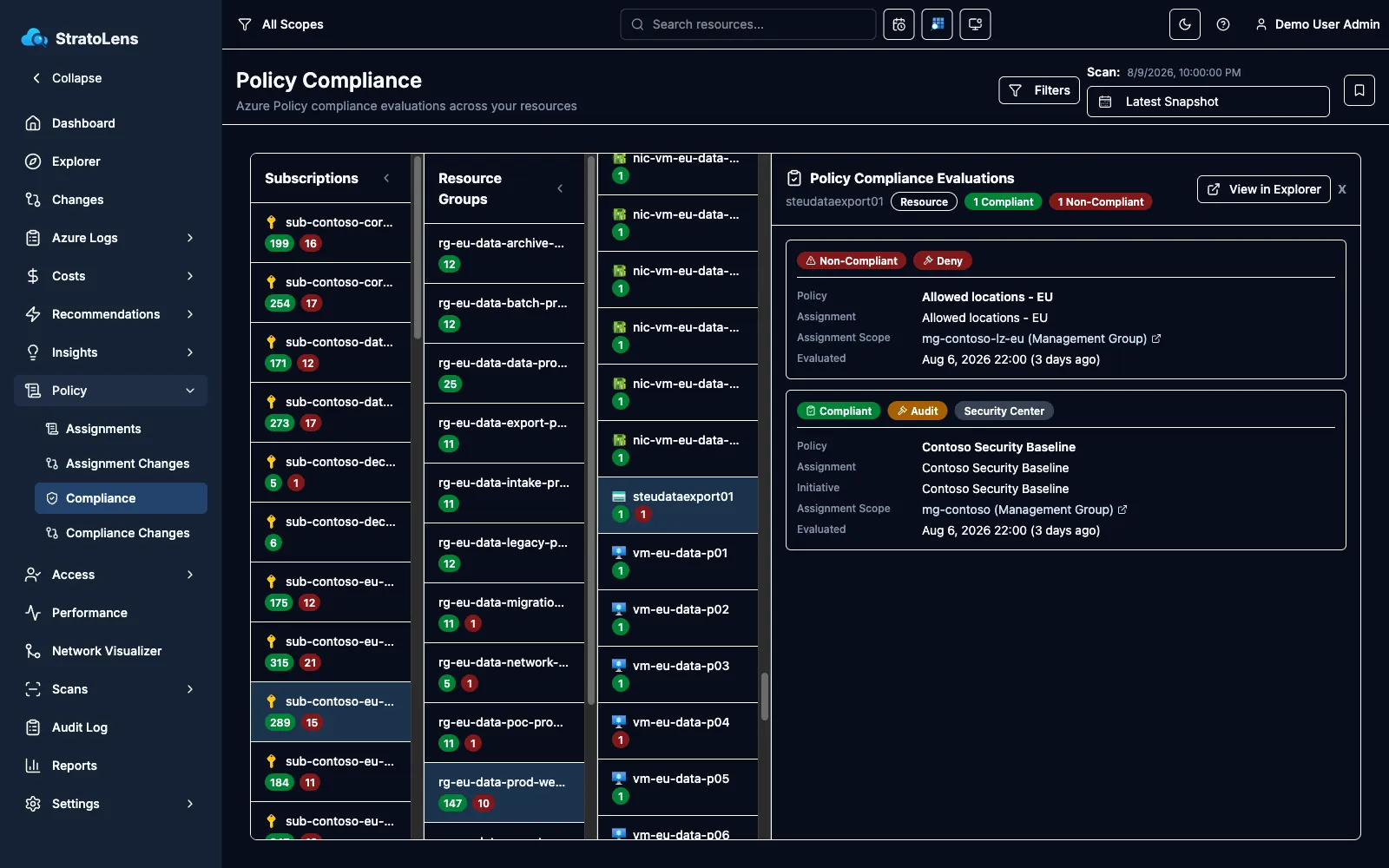
Task: Open the Dashboard page
Action: click(111, 123)
